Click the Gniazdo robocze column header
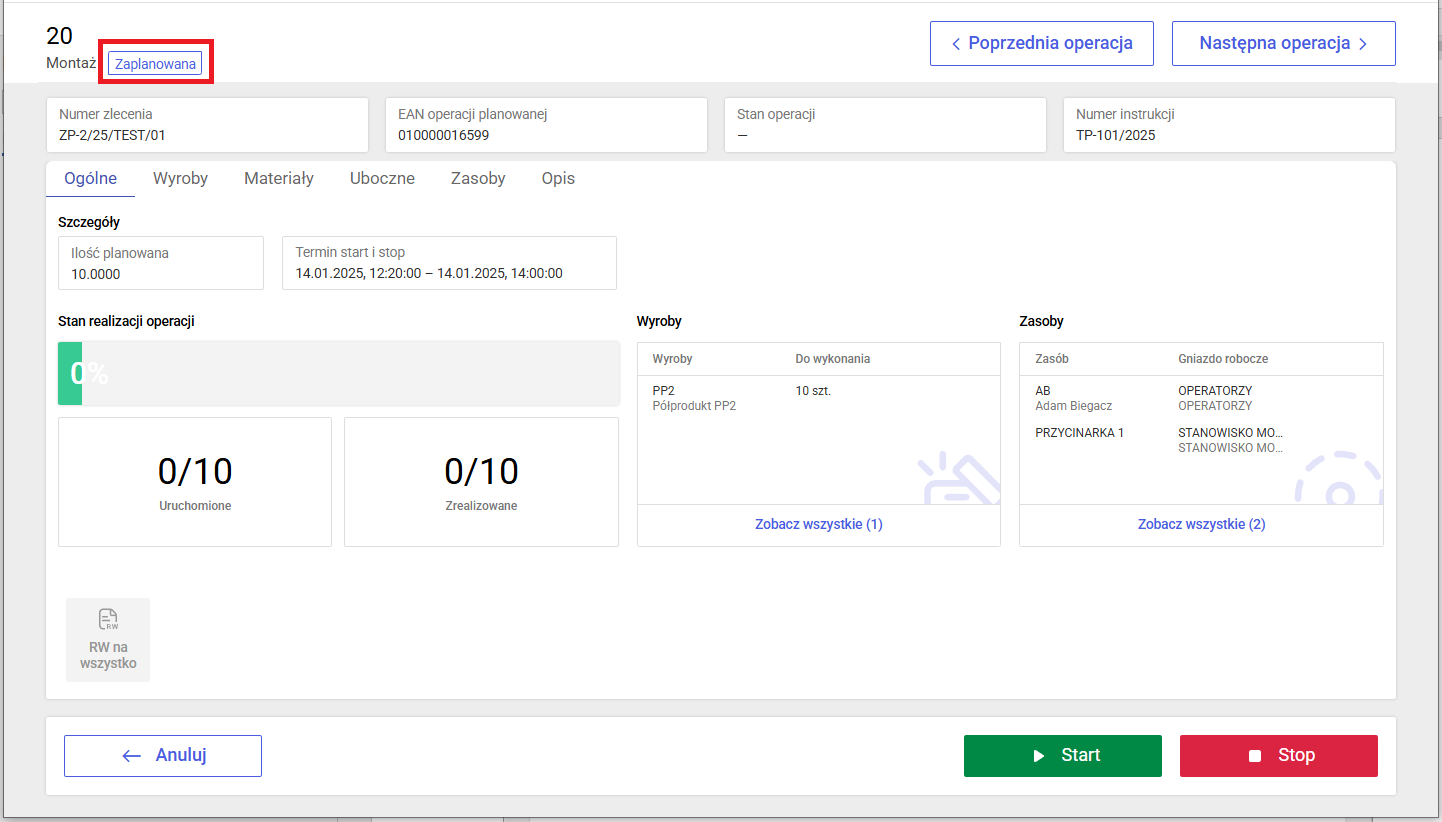The height and width of the screenshot is (822, 1442). 1223,359
